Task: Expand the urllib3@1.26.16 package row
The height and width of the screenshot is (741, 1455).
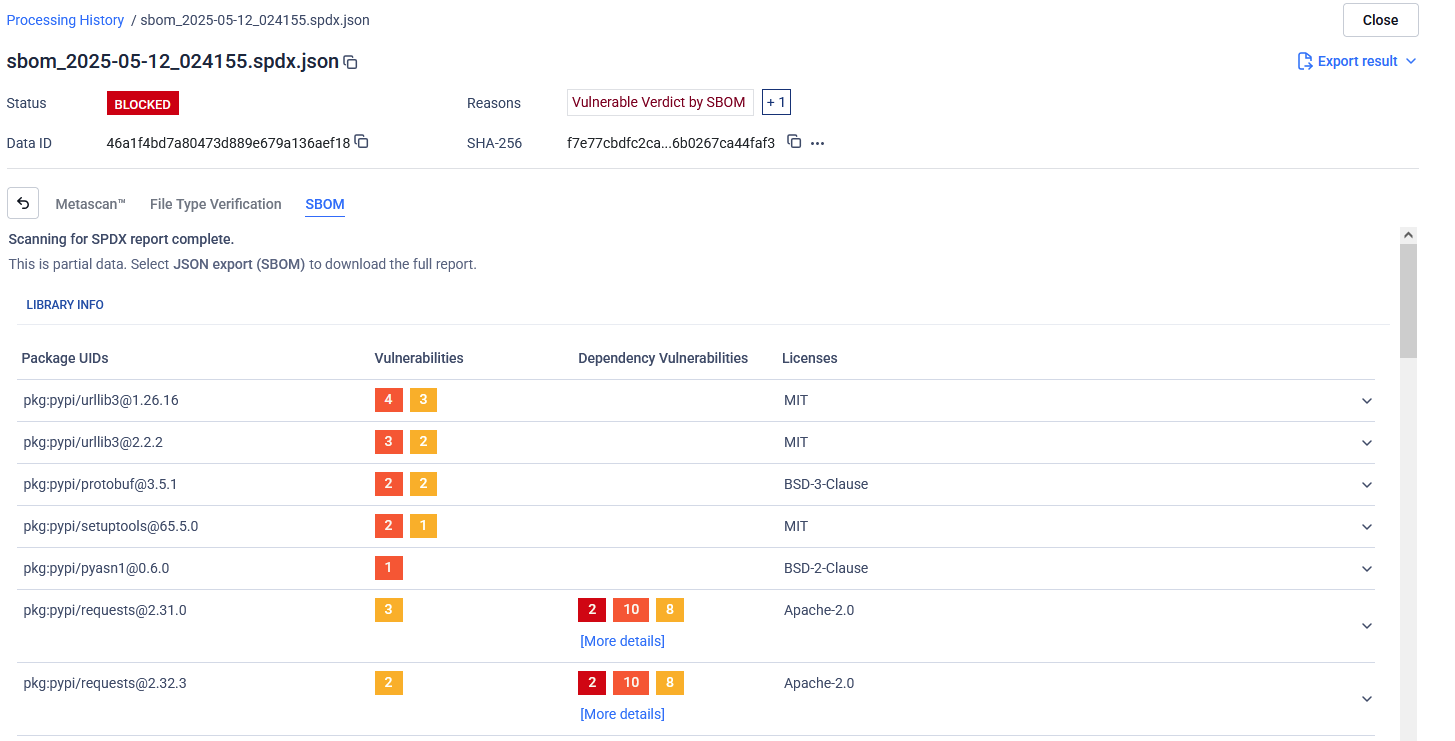Action: tap(1367, 401)
